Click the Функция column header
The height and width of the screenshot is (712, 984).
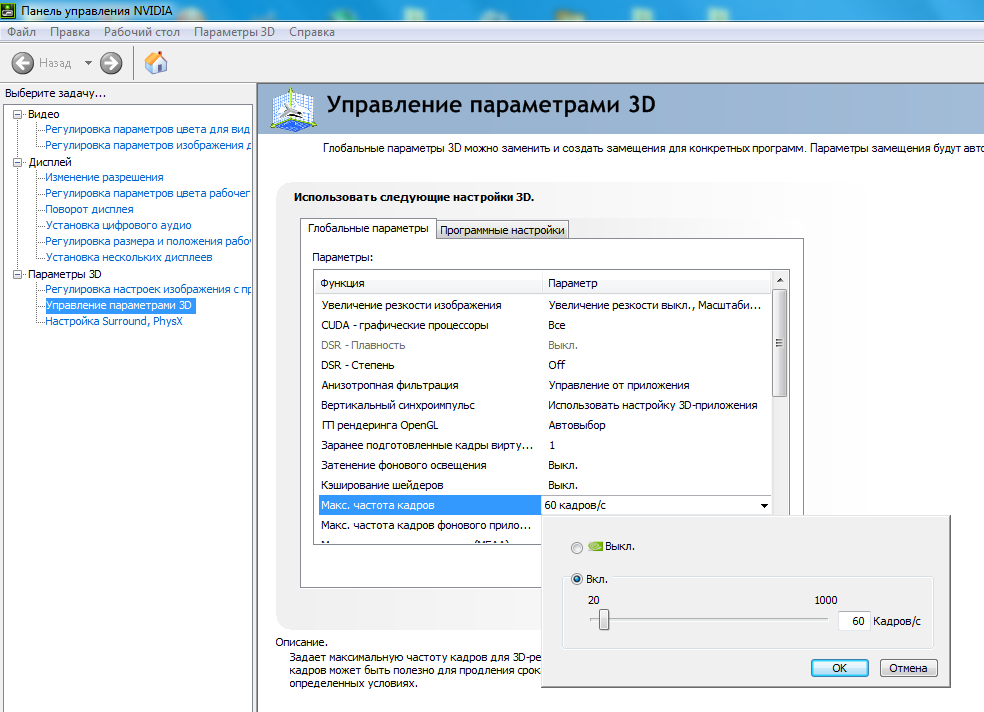(429, 283)
